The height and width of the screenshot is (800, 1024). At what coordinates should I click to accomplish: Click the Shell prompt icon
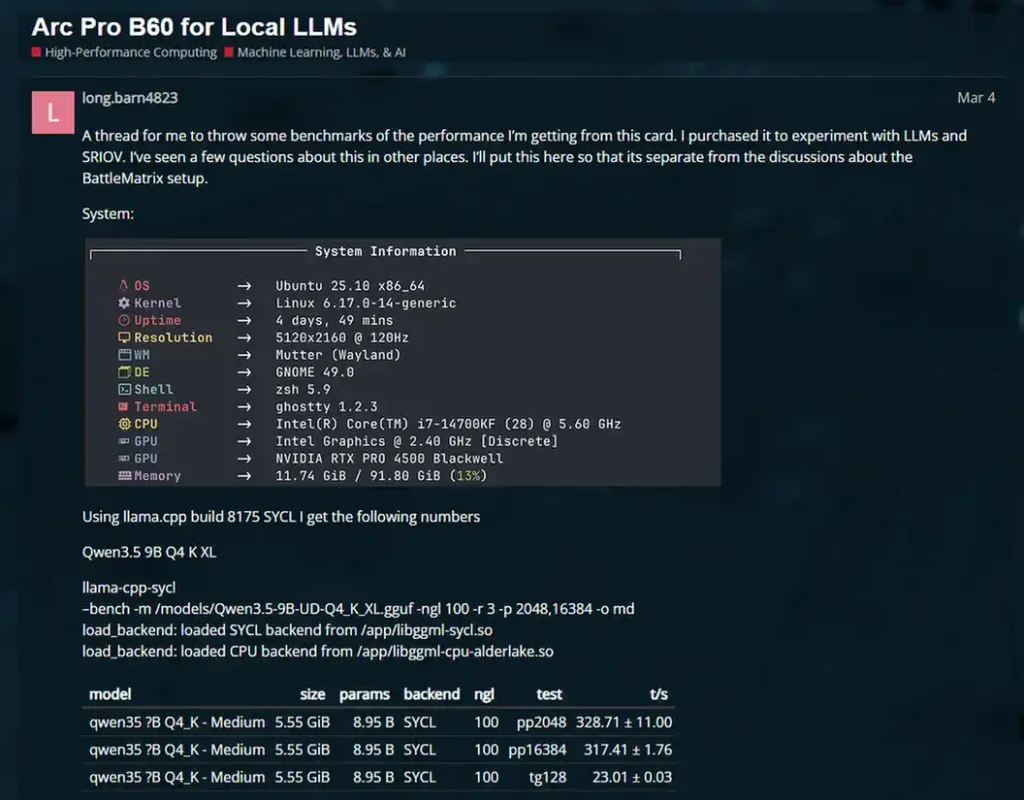click(x=124, y=389)
